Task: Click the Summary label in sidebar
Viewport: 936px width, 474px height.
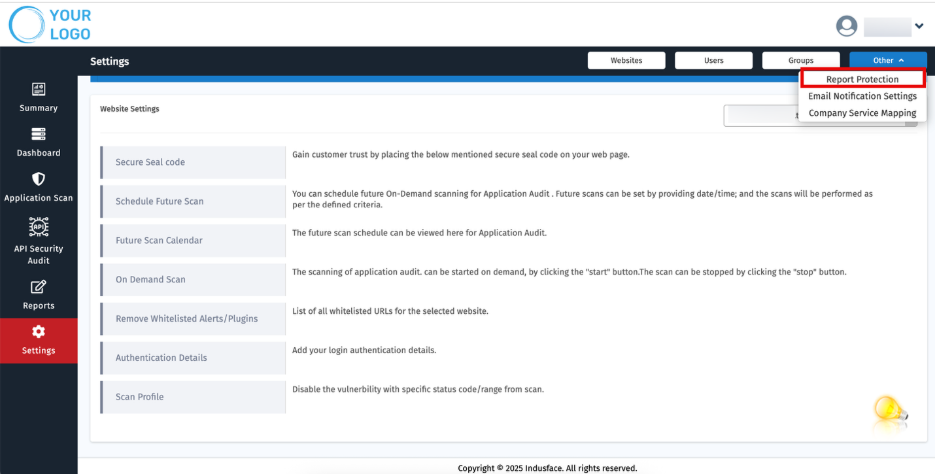Action: click(38, 108)
